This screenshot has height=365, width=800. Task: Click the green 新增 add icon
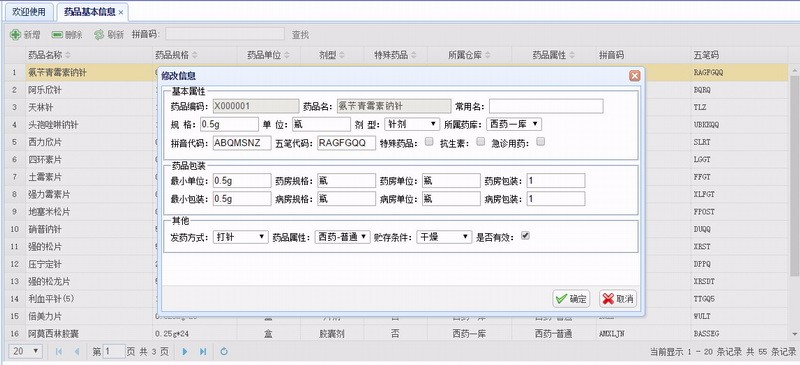point(15,35)
